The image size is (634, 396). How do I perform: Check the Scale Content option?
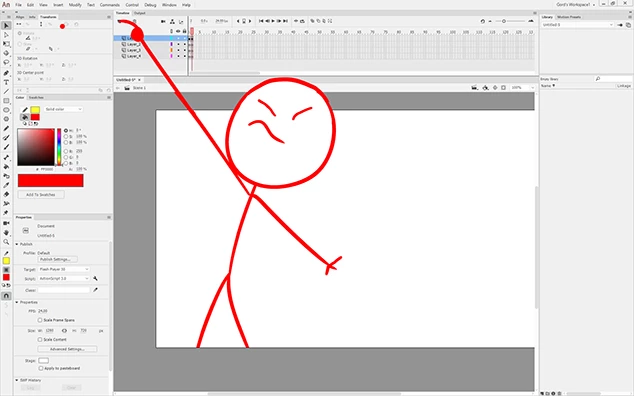click(x=40, y=339)
